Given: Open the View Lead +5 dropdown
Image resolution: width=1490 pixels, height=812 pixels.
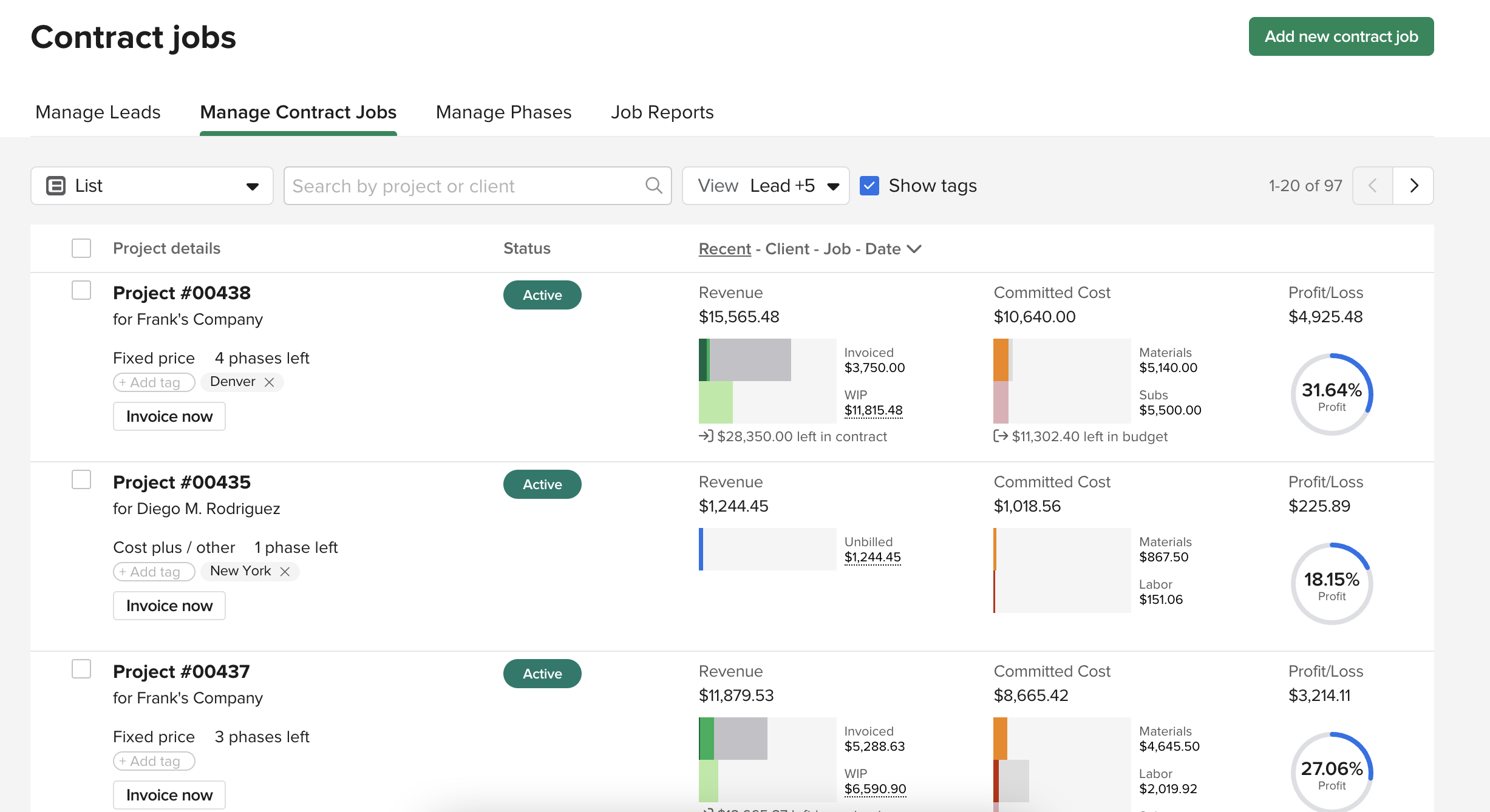Looking at the screenshot, I should pyautogui.click(x=766, y=186).
